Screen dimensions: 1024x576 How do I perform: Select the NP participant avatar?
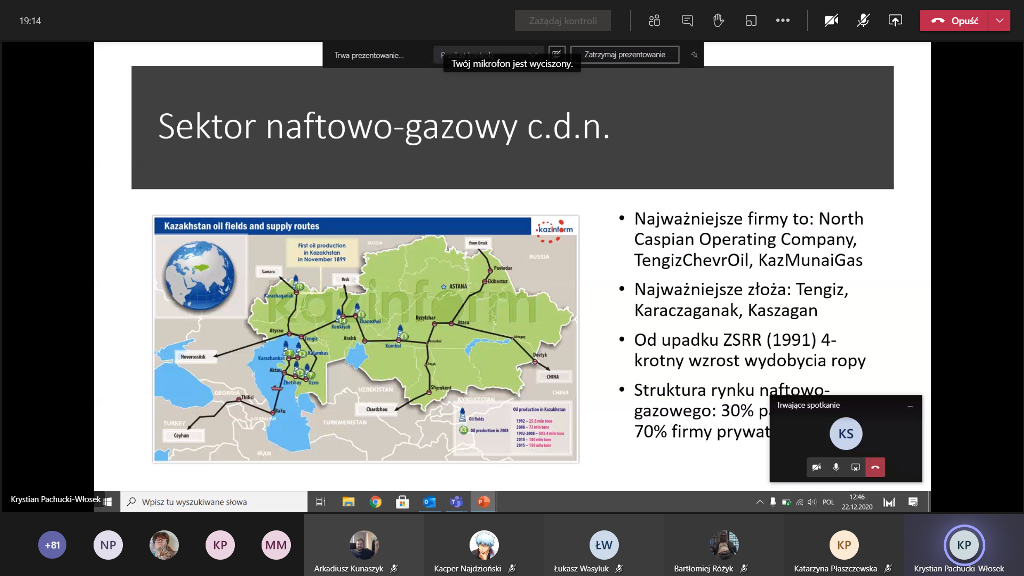click(x=108, y=545)
